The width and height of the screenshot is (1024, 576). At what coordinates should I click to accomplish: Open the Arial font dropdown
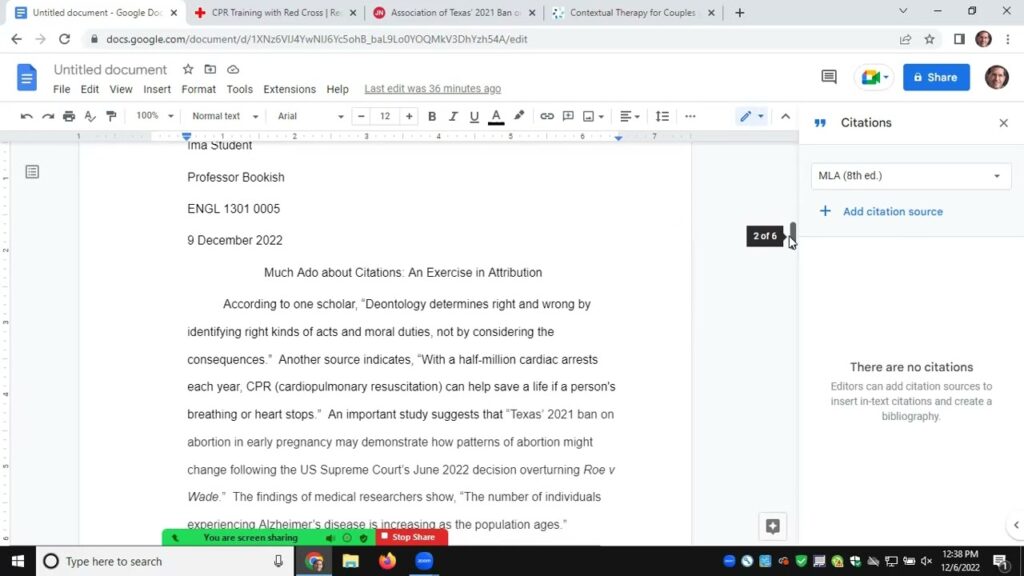pos(310,116)
